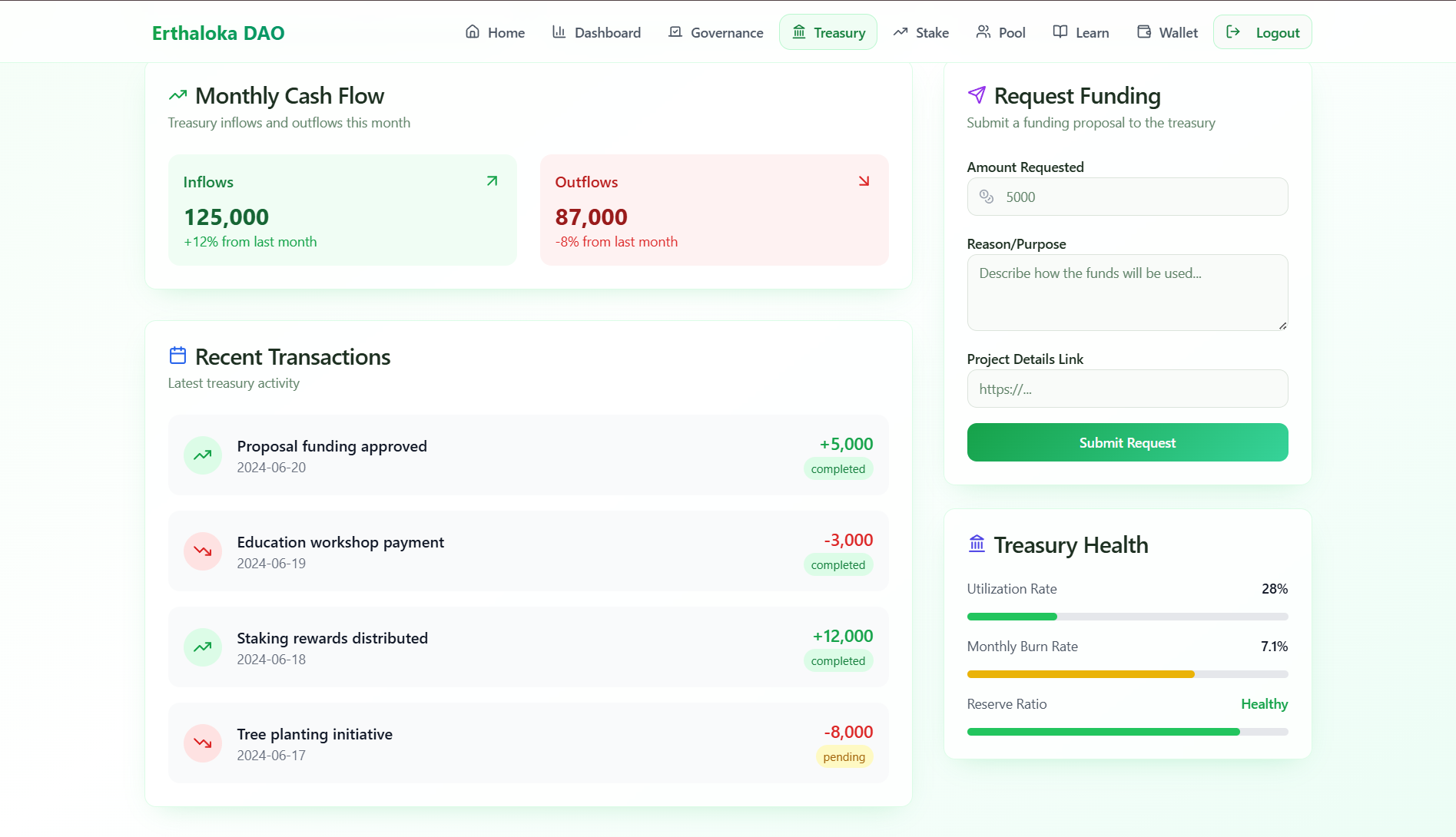Screen dimensions: 1456x837
Task: Log out using the Logout button
Action: click(1262, 32)
